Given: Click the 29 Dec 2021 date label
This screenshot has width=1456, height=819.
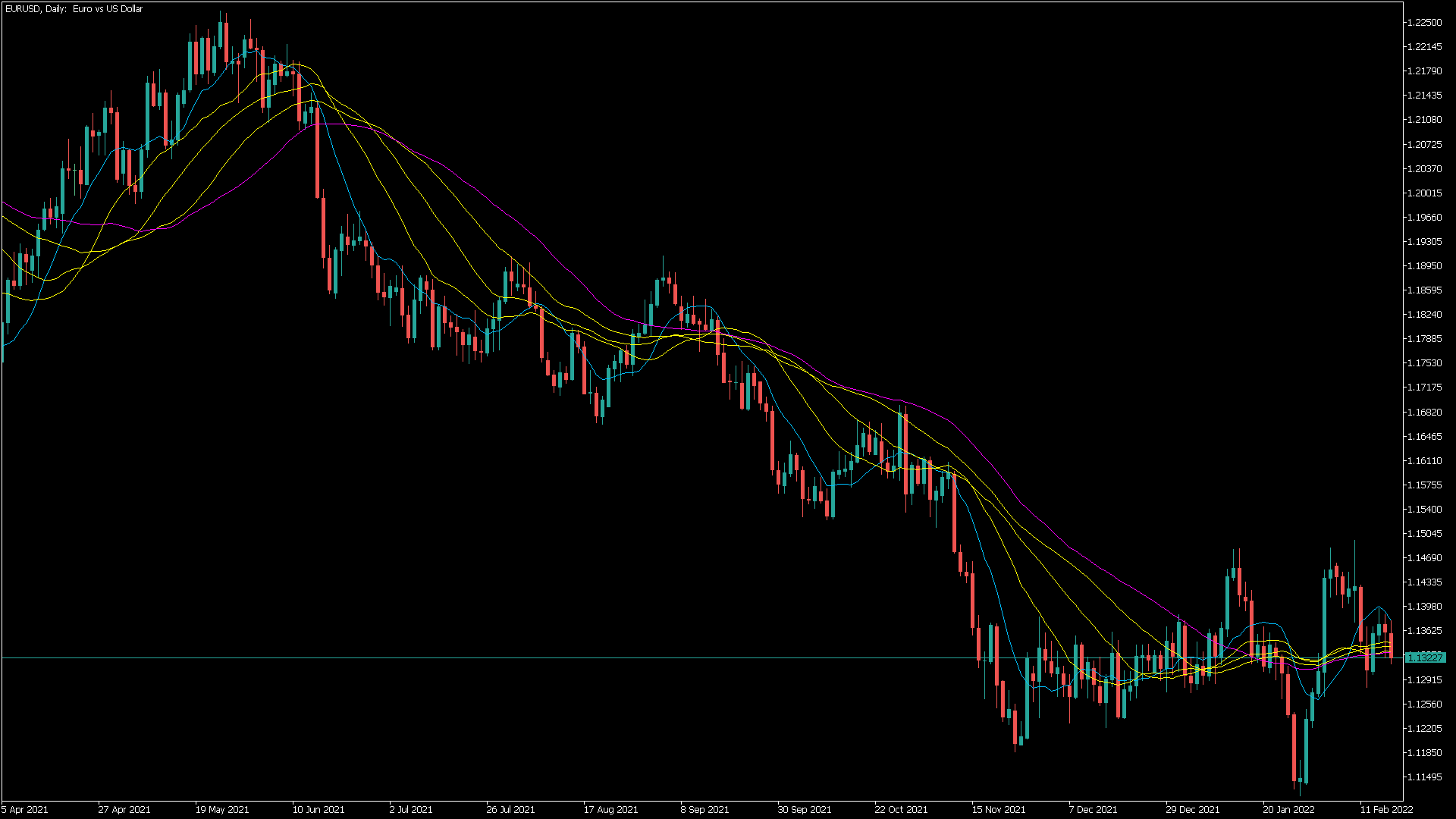Looking at the screenshot, I should [x=1193, y=810].
